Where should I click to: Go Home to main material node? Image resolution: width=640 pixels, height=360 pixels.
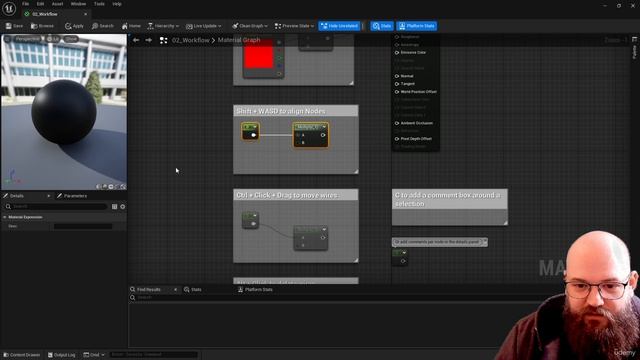pyautogui.click(x=131, y=26)
